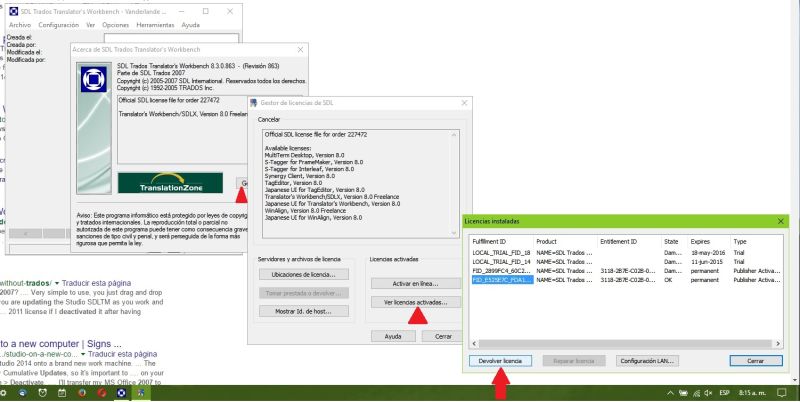This screenshot has width=800, height=402.
Task: Open the Archivo menu in Workbench
Action: [x=20, y=25]
